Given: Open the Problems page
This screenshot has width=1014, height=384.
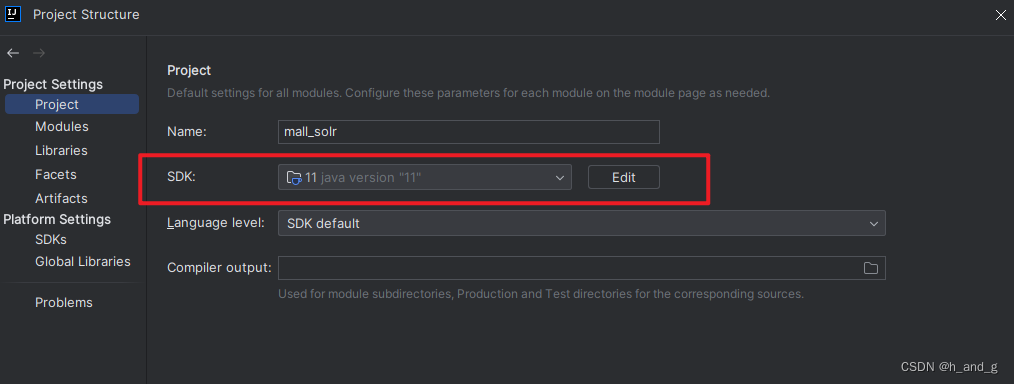Looking at the screenshot, I should [64, 303].
